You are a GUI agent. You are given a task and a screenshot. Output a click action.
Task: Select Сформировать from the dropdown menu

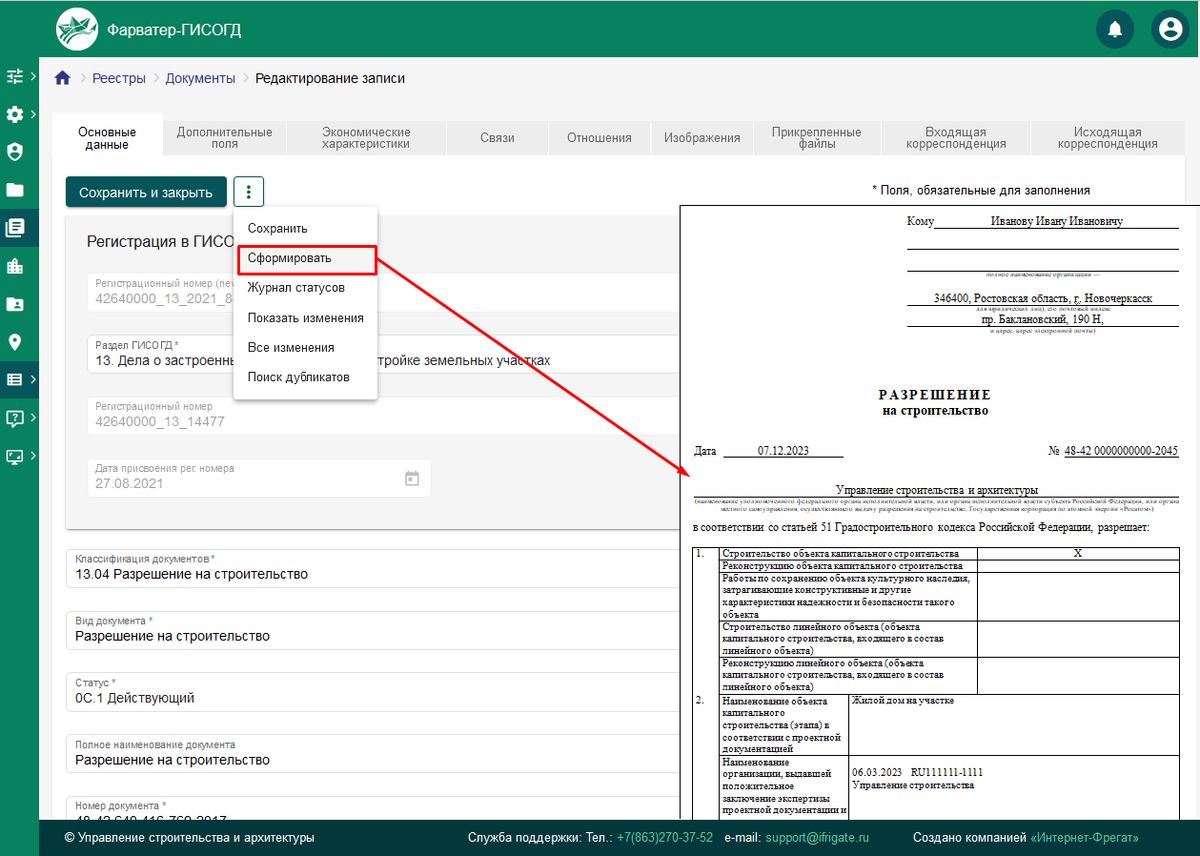click(290, 258)
